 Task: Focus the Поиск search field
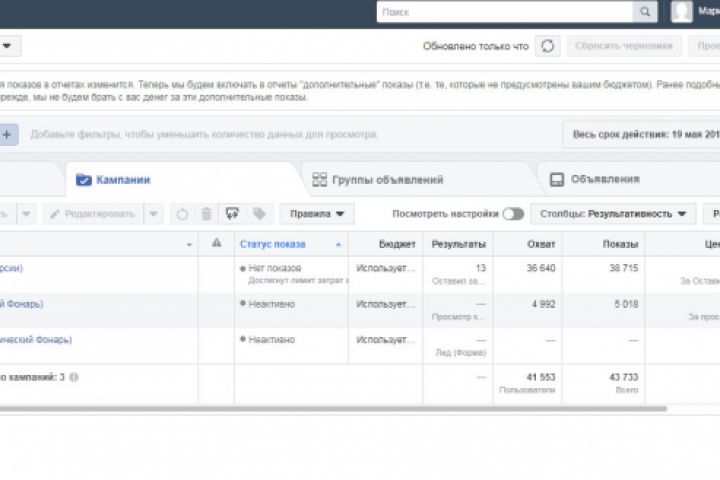[505, 11]
